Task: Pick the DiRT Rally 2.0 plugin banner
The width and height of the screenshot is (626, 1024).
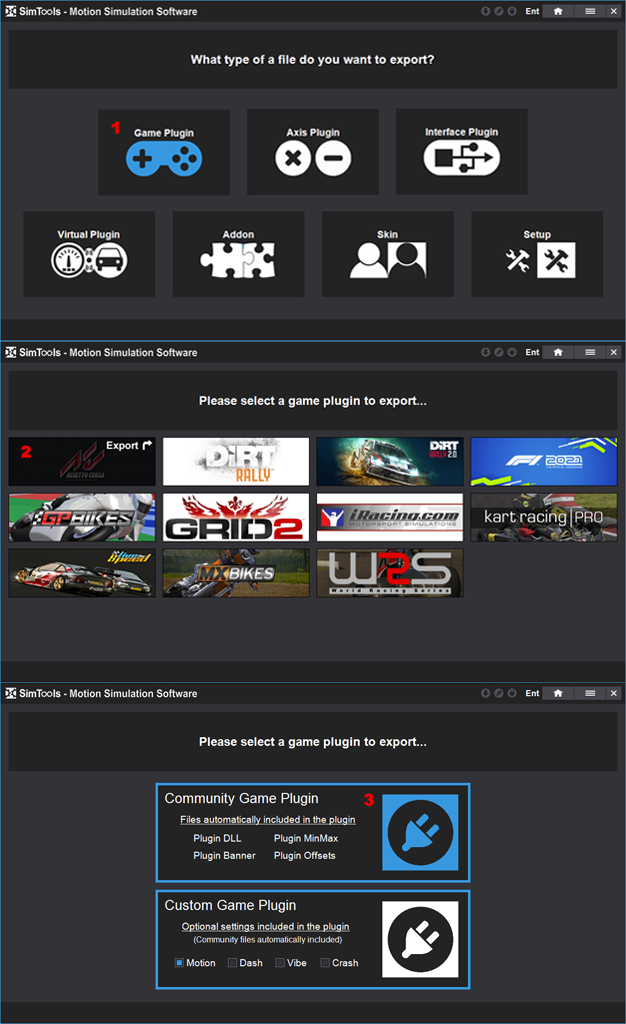Action: (x=390, y=462)
